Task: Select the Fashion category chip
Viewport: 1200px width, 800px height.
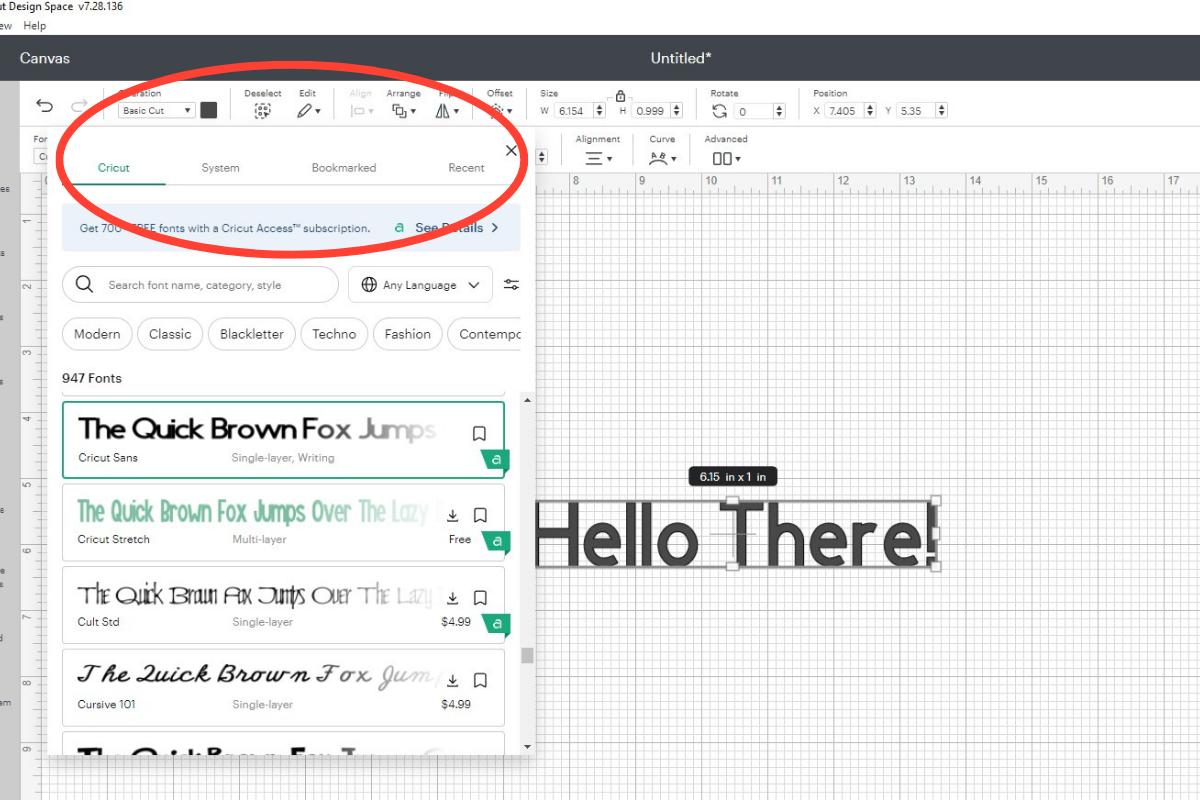Action: pos(408,334)
